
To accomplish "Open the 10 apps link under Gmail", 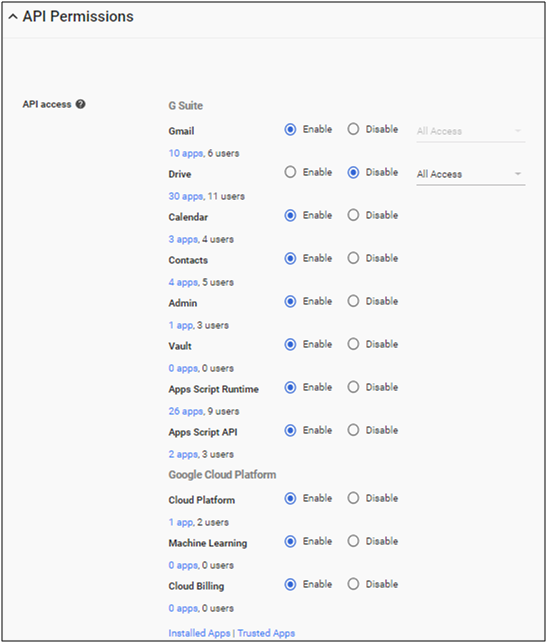I will [186, 153].
